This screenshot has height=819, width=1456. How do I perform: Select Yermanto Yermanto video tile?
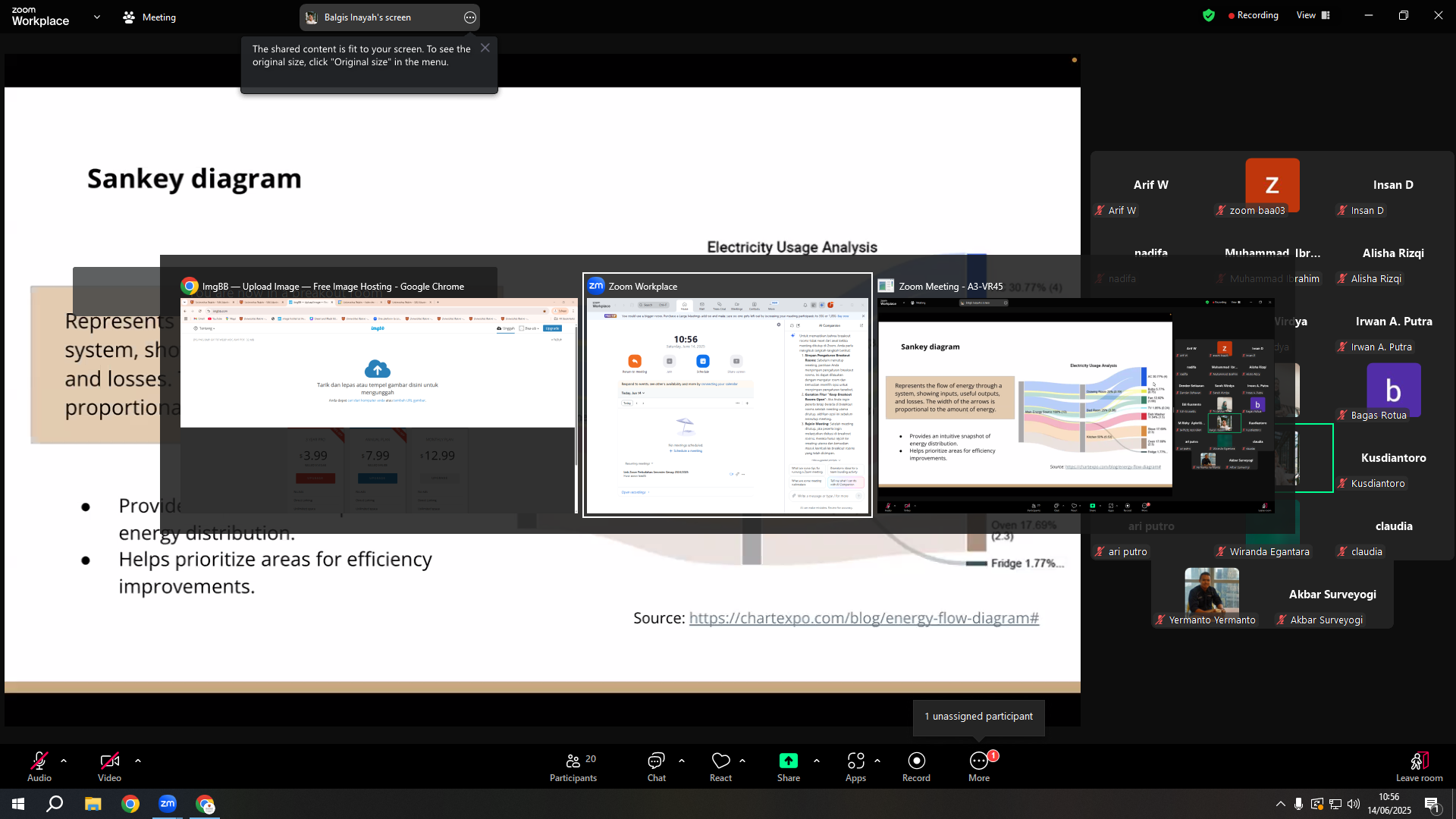(x=1212, y=595)
